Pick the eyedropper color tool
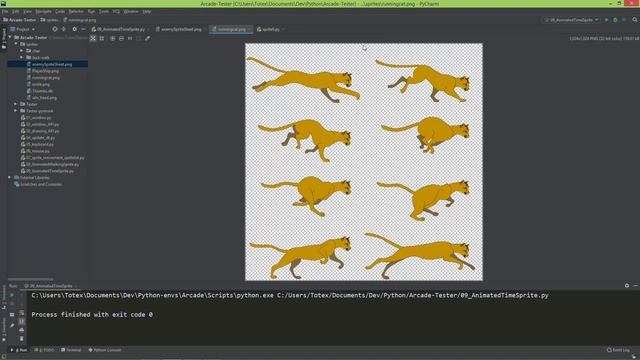Screen dimensions: 640x360 (x=147, y=38)
